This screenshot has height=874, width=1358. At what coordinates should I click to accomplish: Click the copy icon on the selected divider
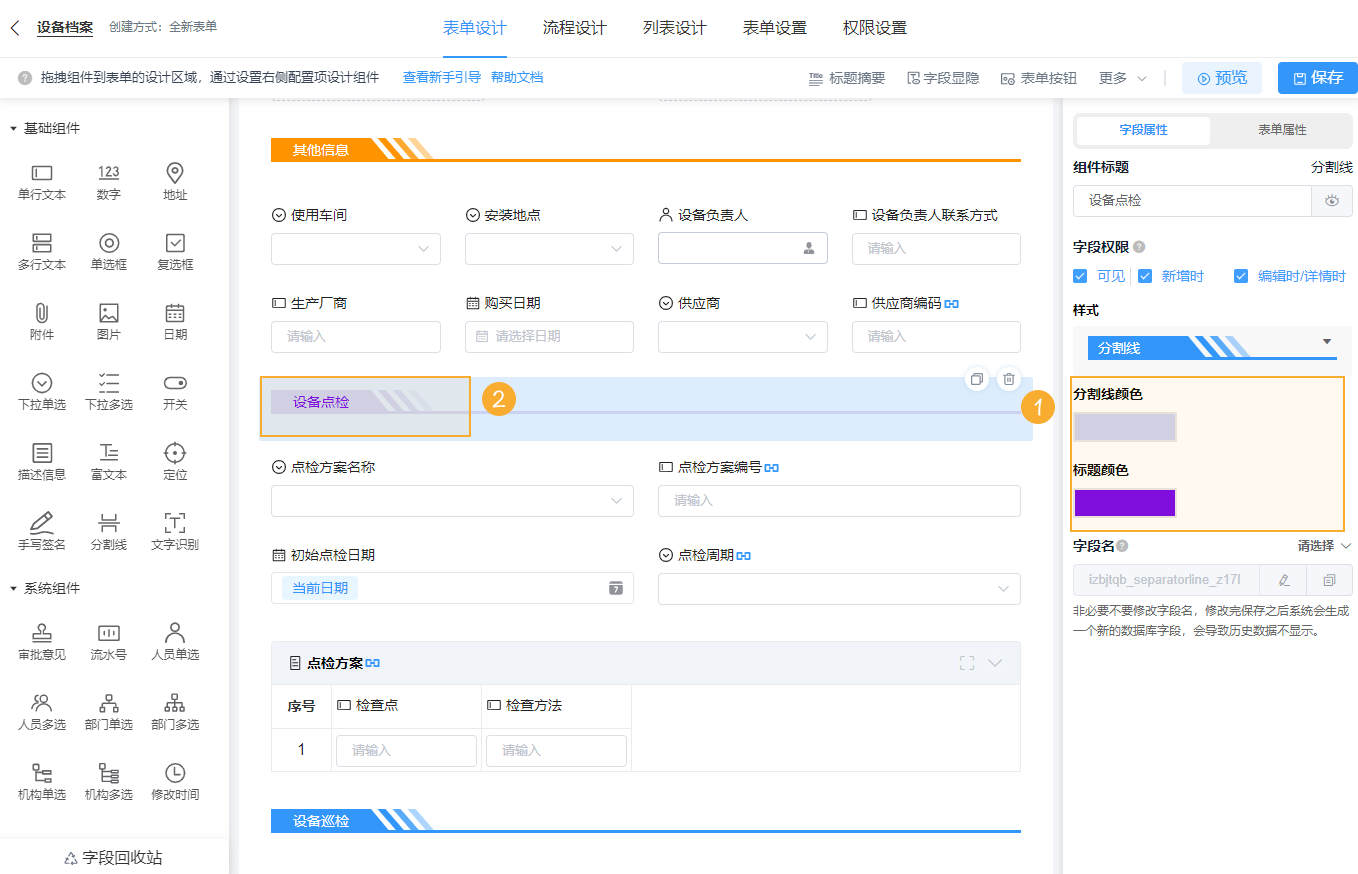coord(976,379)
